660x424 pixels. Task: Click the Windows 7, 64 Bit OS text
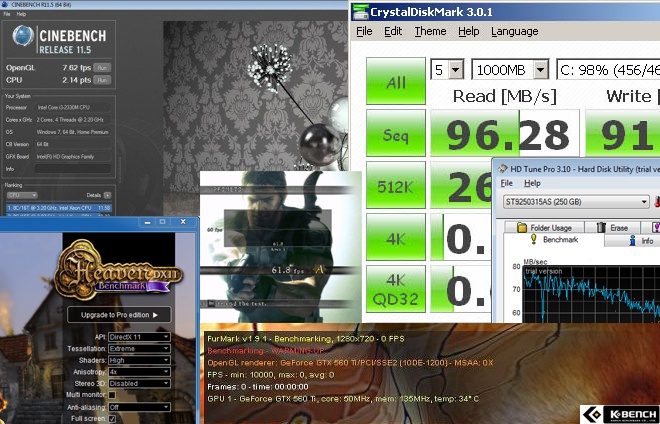point(72,132)
